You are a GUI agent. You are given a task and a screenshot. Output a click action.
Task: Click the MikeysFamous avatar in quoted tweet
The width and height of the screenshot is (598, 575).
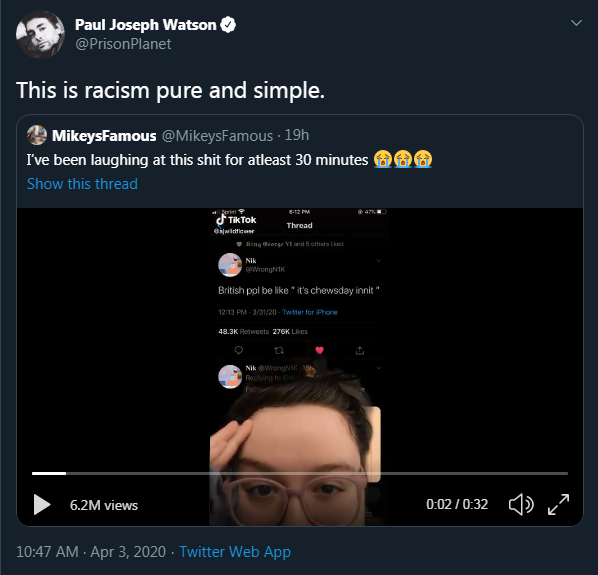37,135
